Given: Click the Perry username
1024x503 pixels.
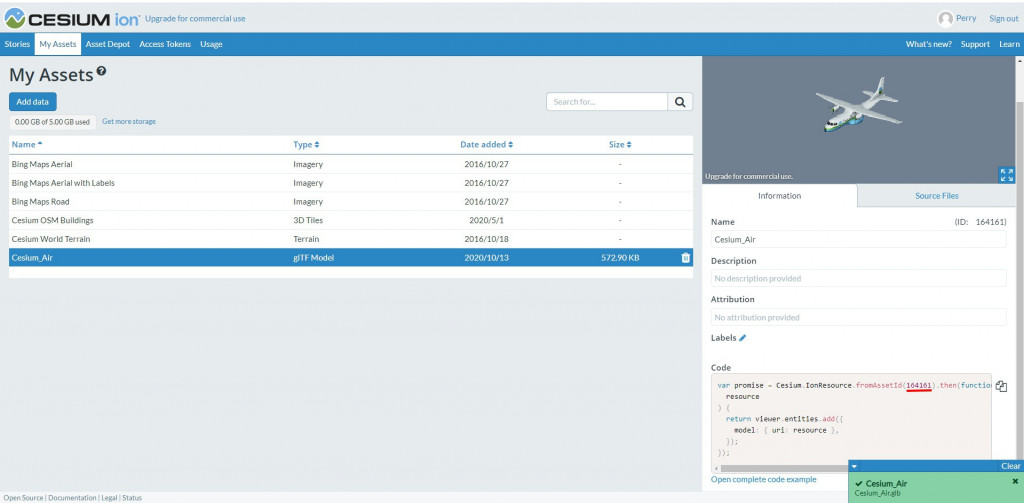Looking at the screenshot, I should (x=966, y=18).
